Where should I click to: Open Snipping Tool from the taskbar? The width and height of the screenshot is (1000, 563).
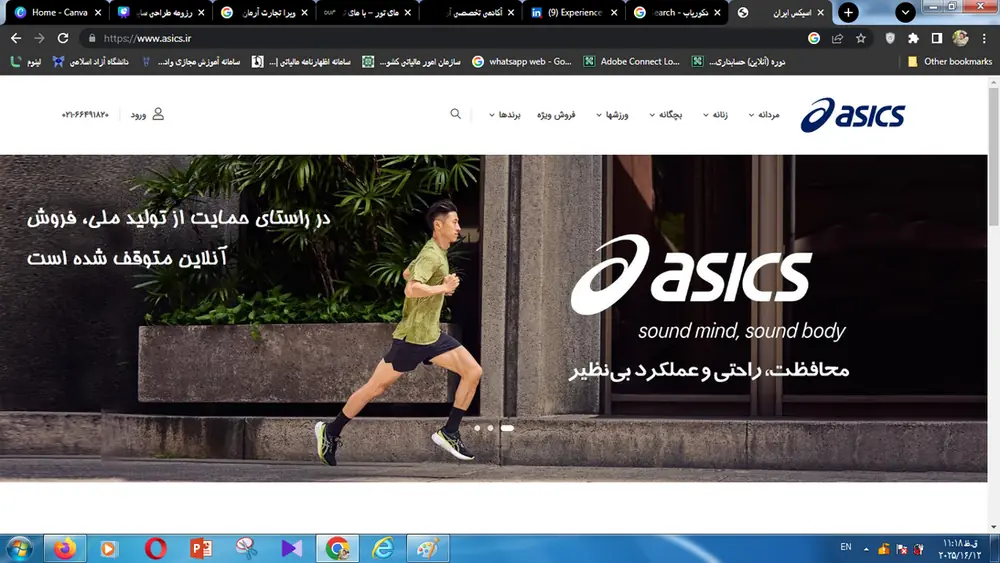click(x=246, y=548)
